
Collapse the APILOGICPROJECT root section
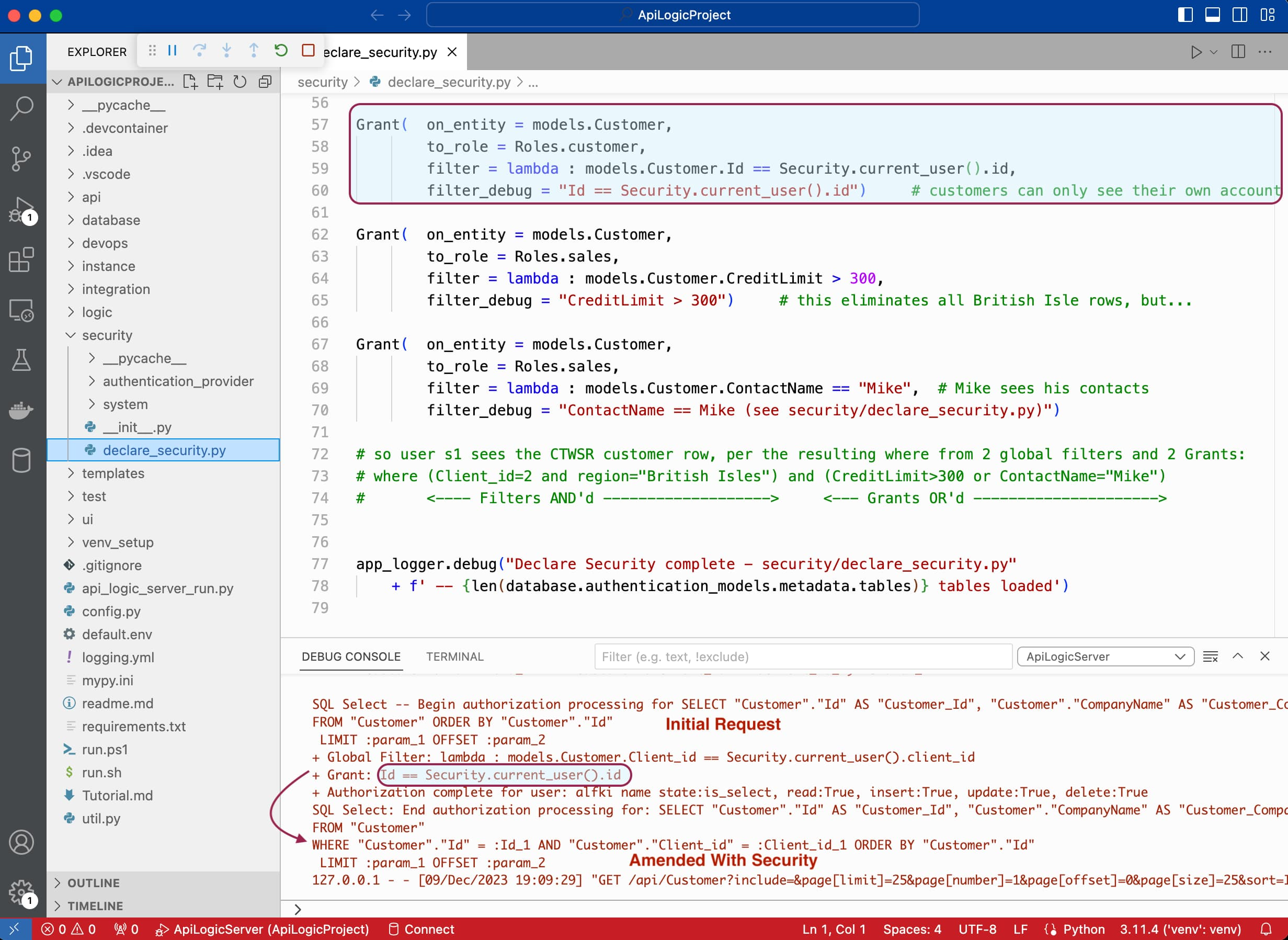pyautogui.click(x=56, y=82)
